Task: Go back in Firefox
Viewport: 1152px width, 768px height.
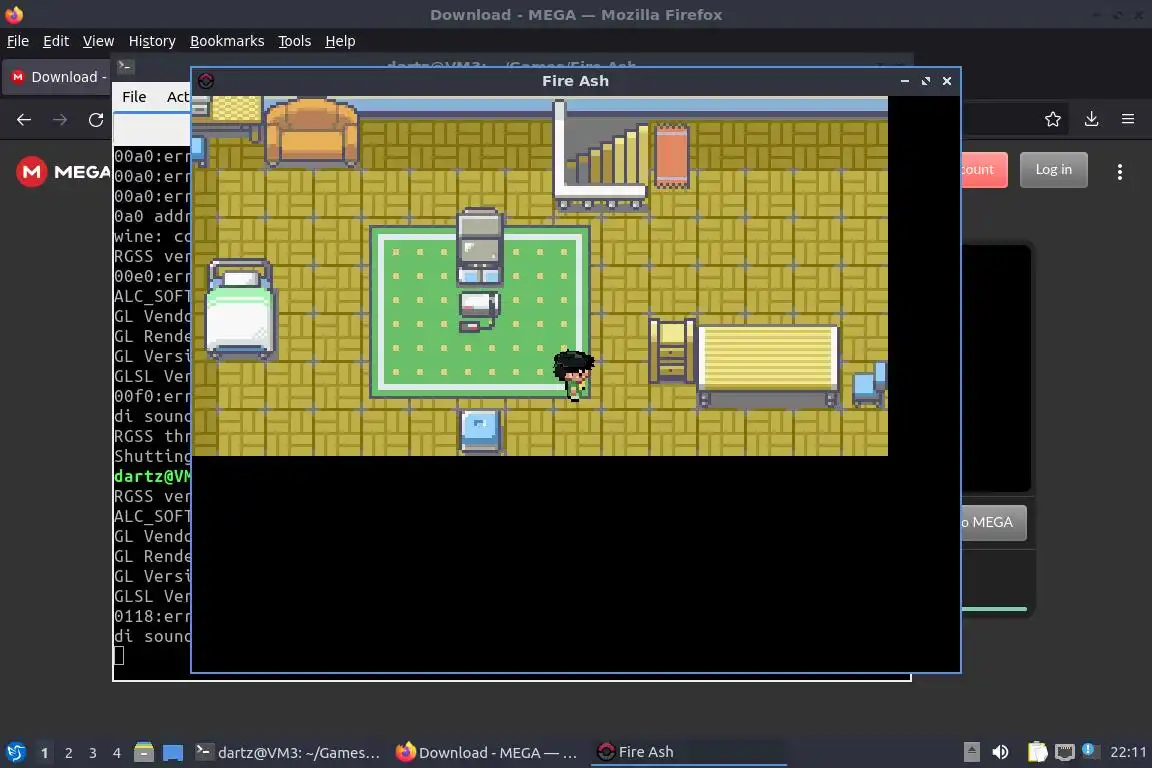Action: [x=24, y=120]
